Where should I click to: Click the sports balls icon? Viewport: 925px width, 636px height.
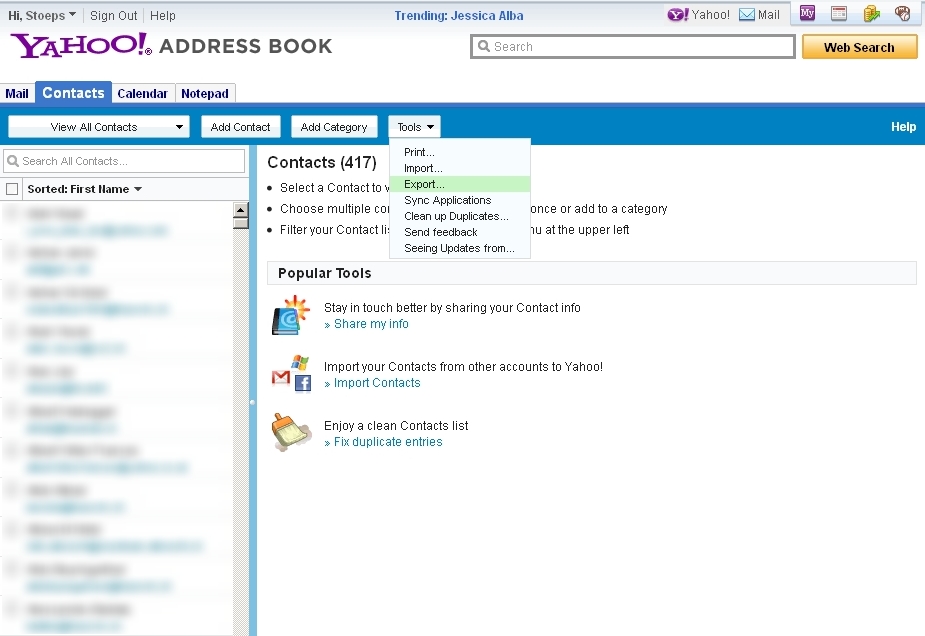(903, 14)
